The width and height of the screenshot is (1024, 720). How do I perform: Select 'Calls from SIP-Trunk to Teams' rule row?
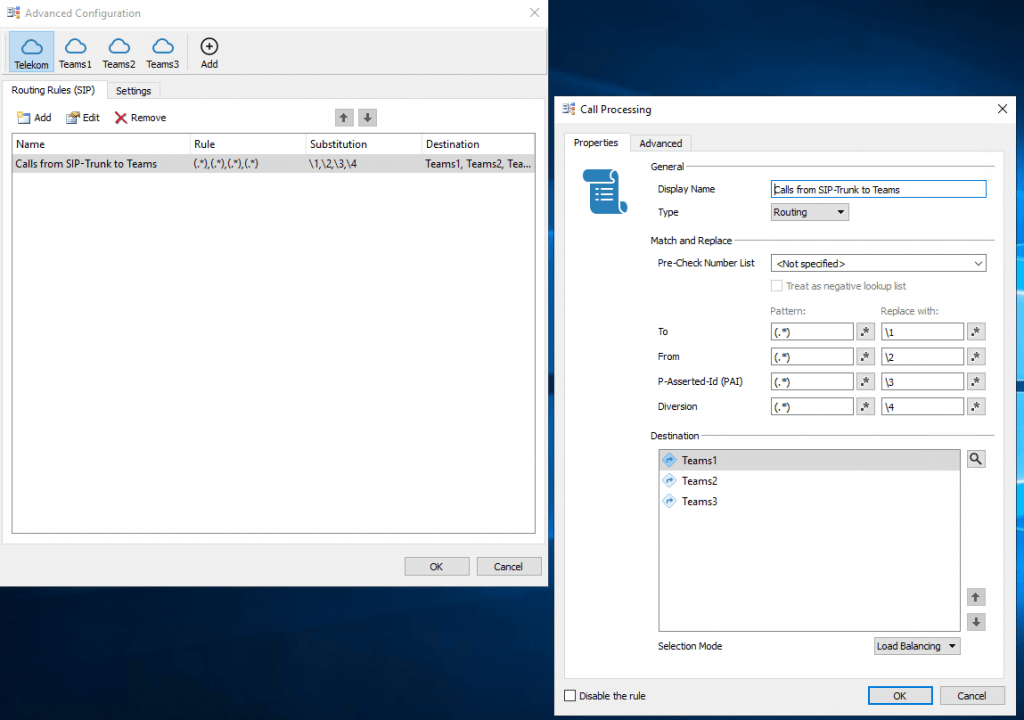point(273,164)
